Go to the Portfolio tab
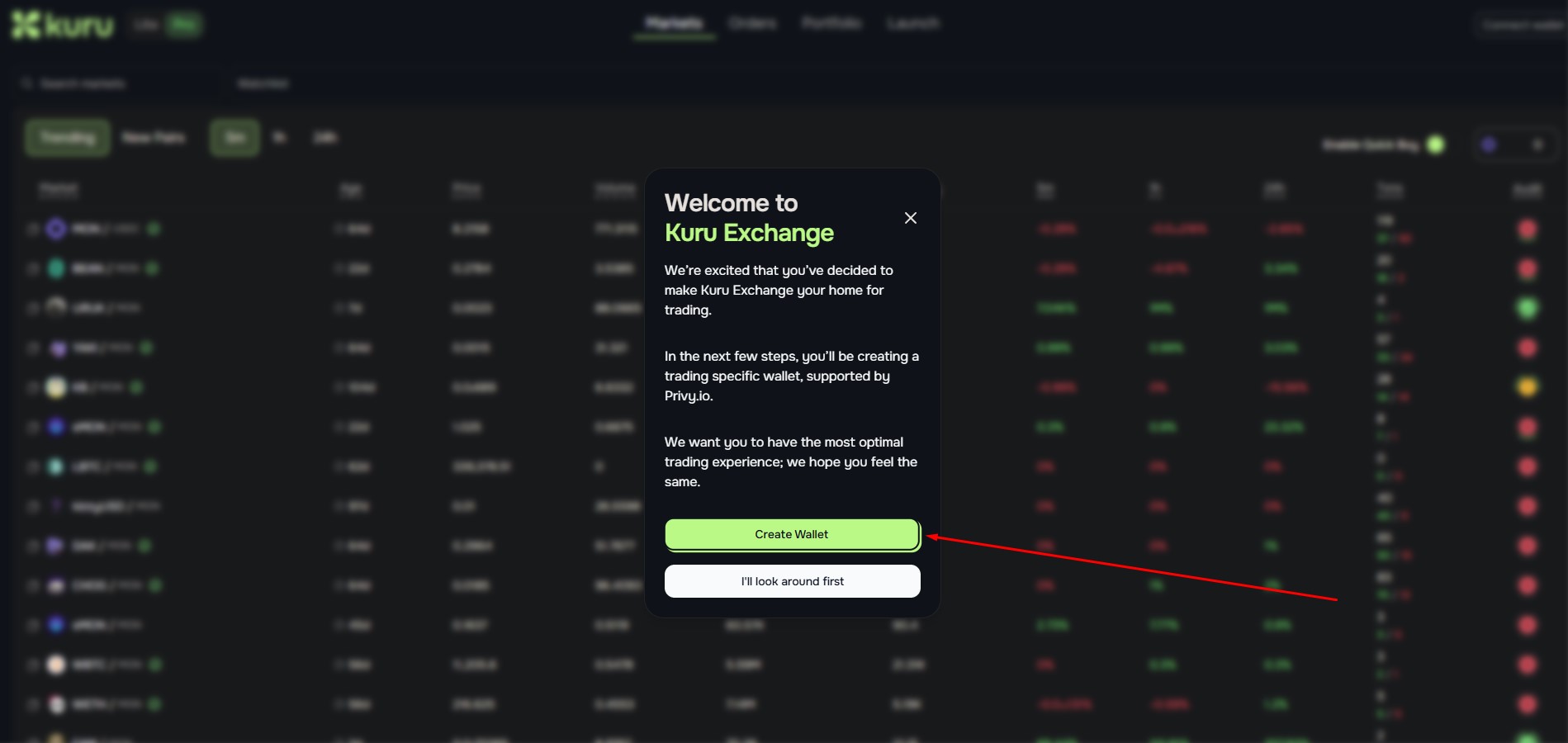 tap(831, 23)
